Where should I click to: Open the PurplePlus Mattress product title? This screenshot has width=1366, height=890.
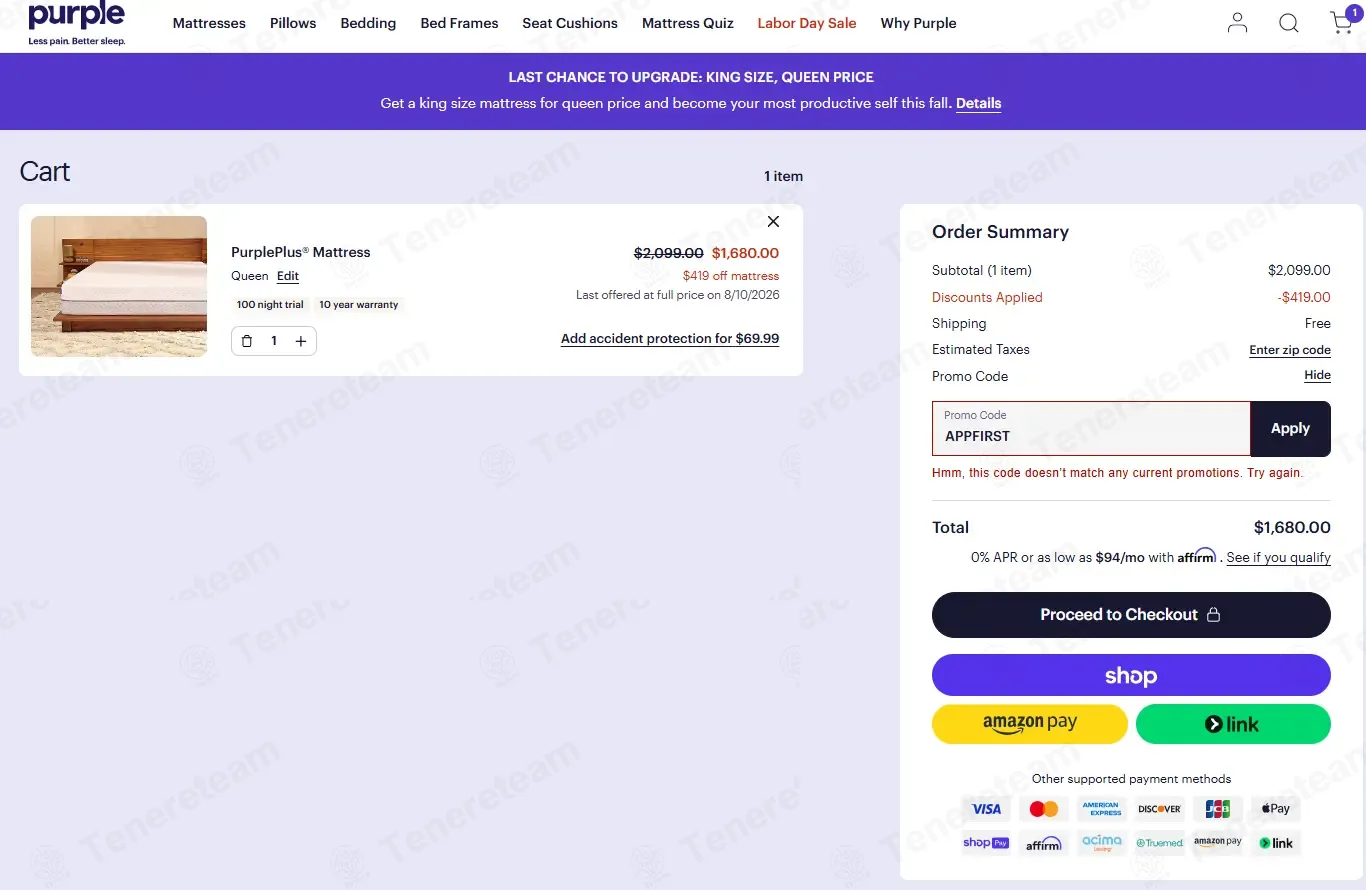click(301, 252)
